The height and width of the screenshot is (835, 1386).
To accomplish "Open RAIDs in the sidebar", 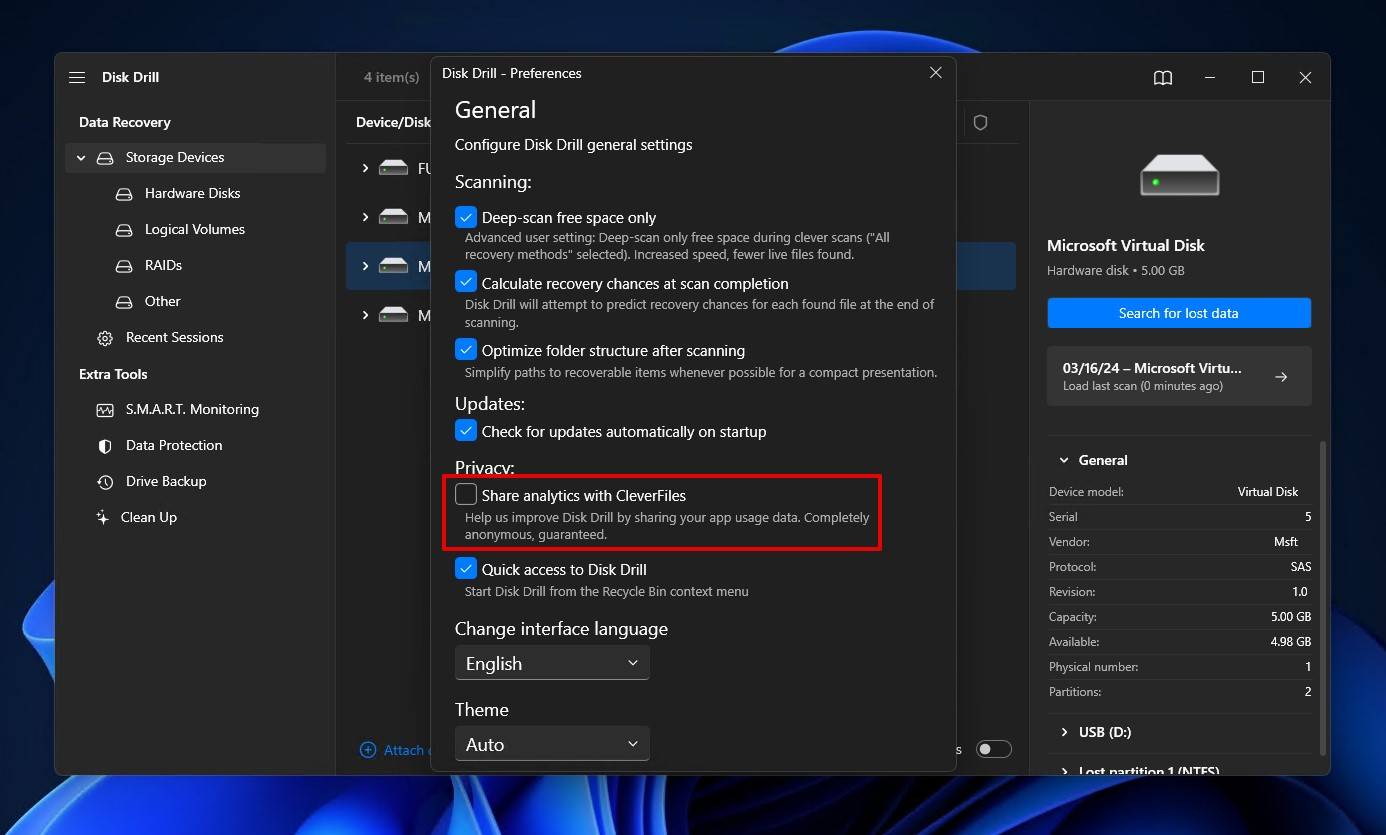I will 163,265.
